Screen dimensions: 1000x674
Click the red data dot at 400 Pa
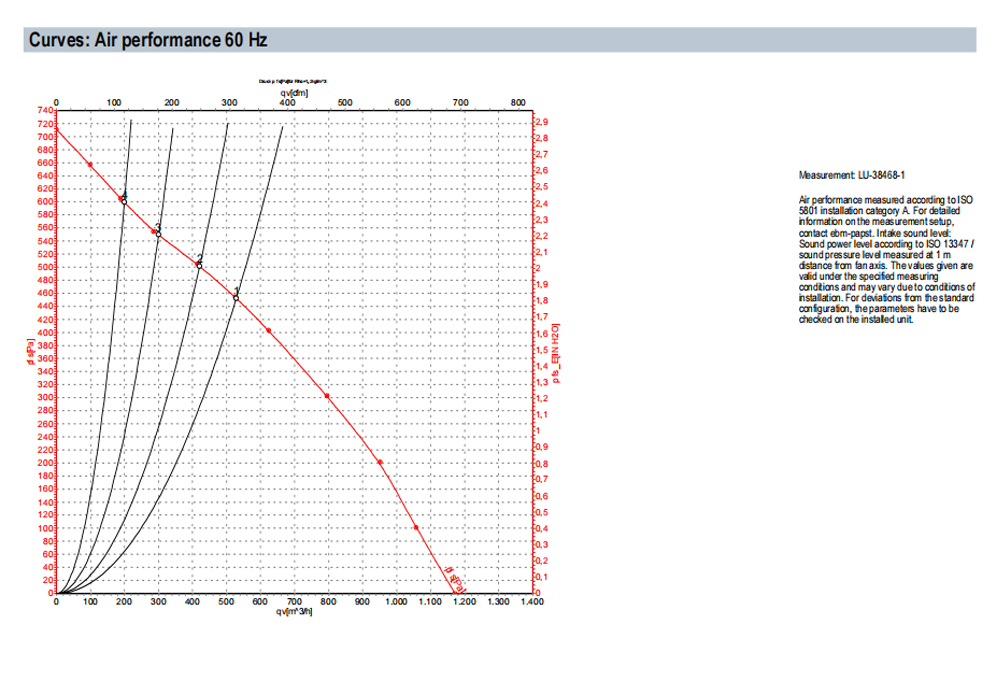(268, 330)
